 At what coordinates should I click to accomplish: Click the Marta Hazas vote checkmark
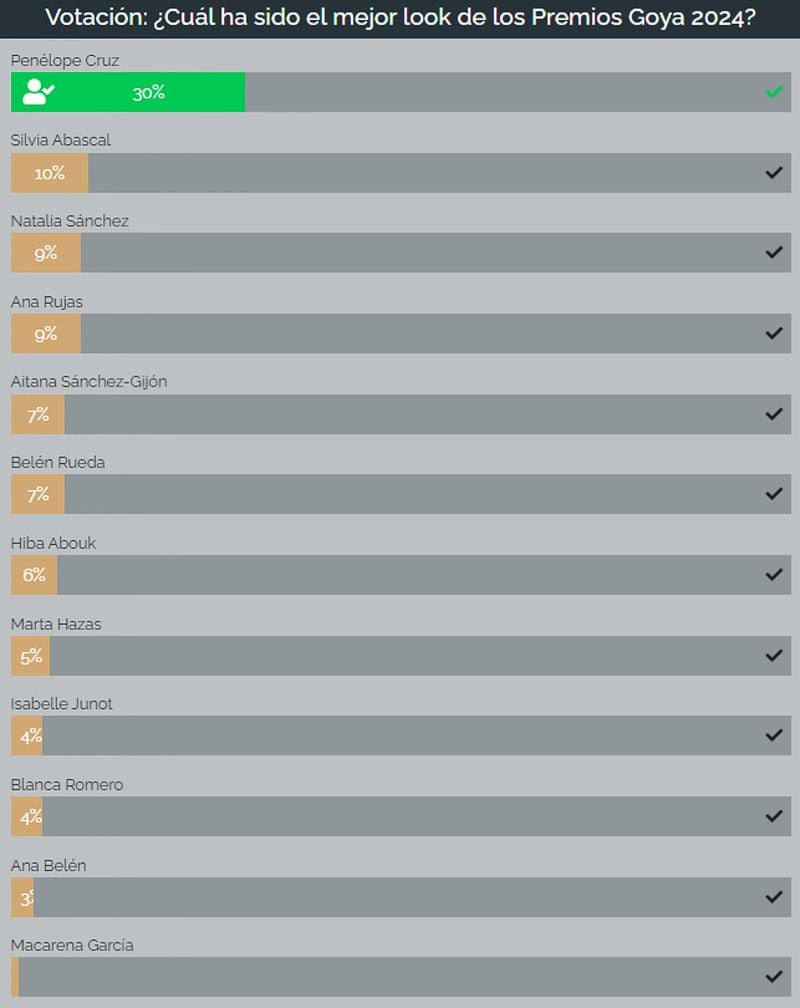[774, 655]
